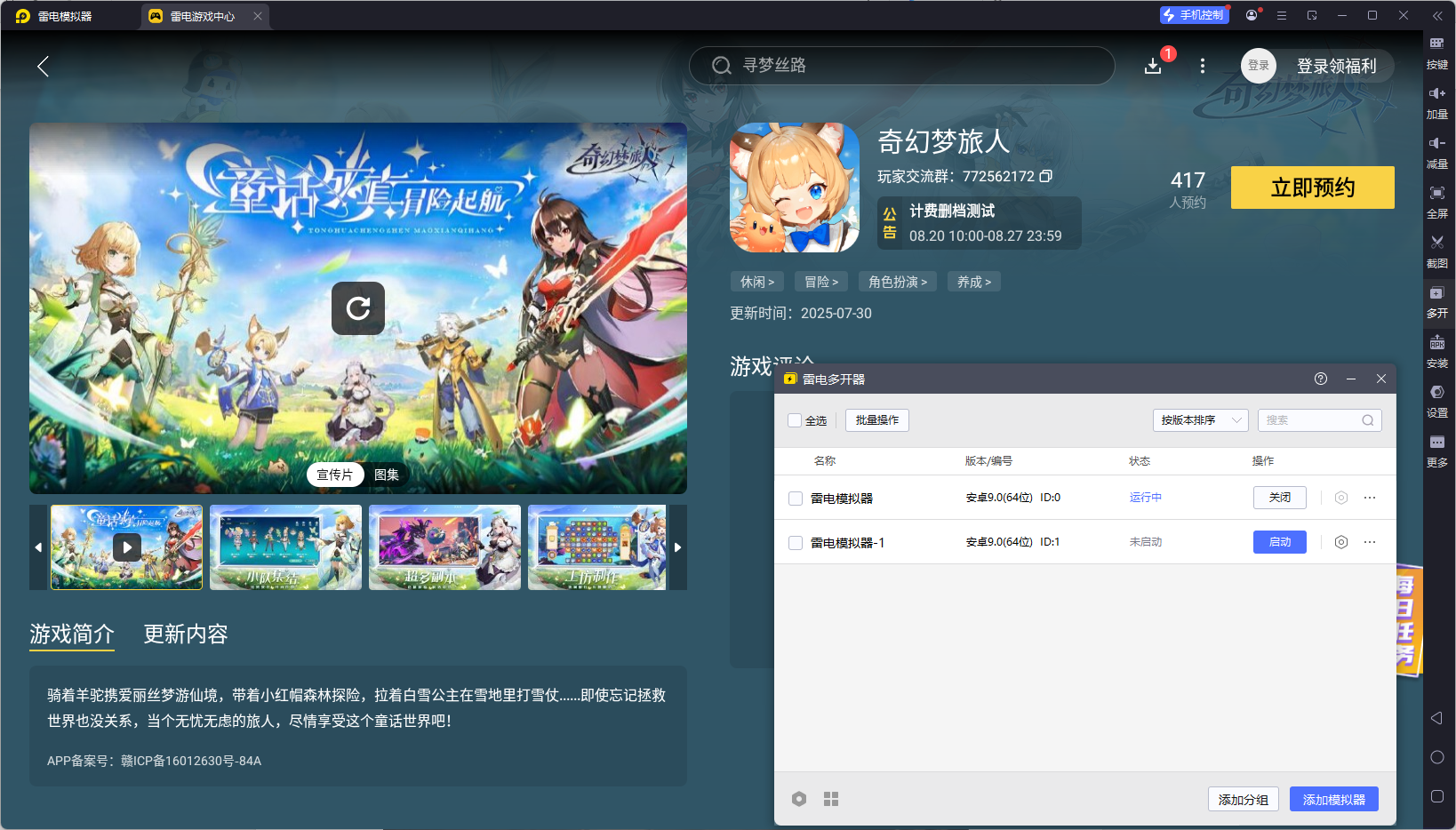Focus the 搜索 field in 雷电多开器
Screen dimensions: 1456x830
point(1320,420)
